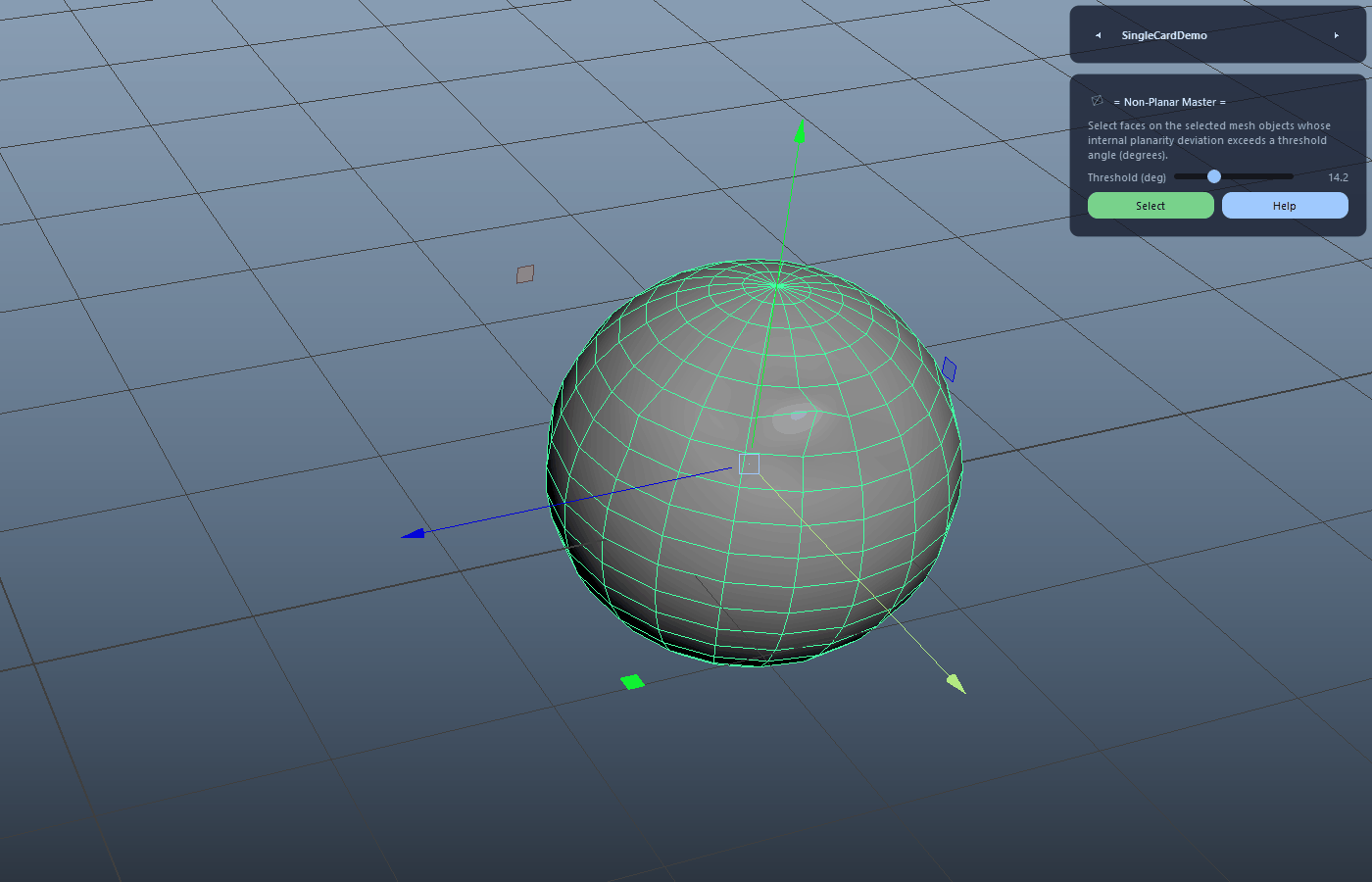Click the Threshold slider handle

[x=1214, y=176]
